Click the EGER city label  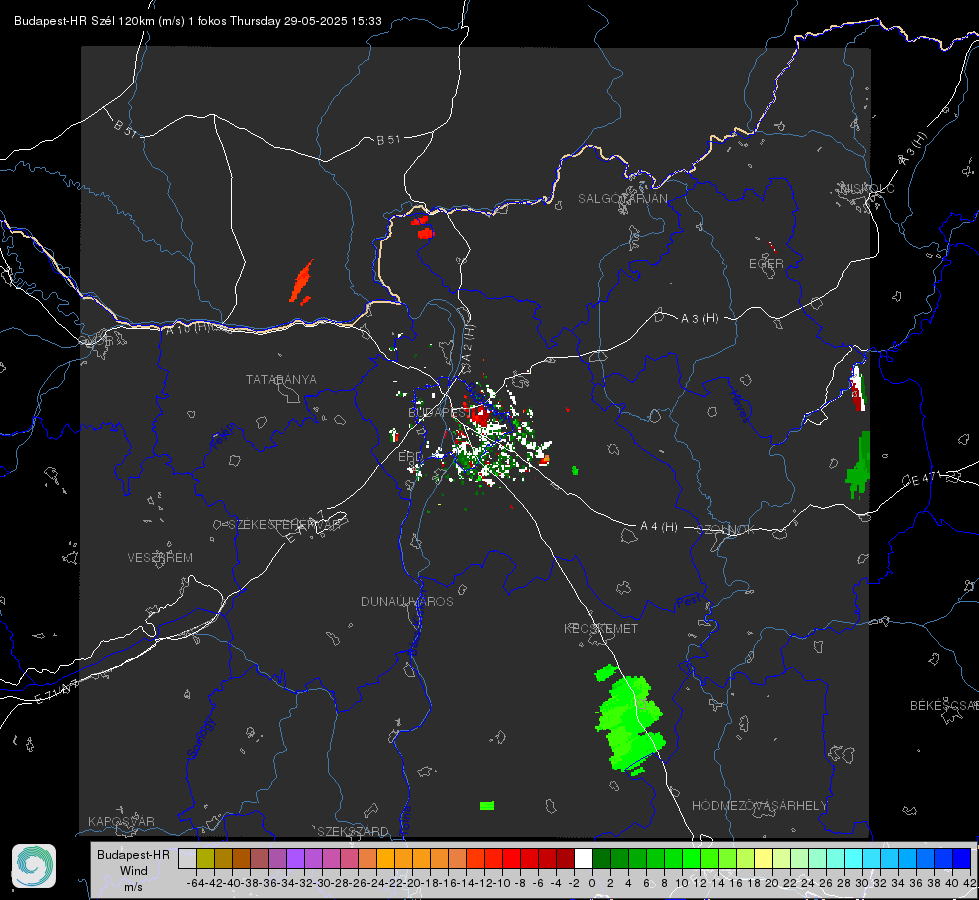click(766, 264)
